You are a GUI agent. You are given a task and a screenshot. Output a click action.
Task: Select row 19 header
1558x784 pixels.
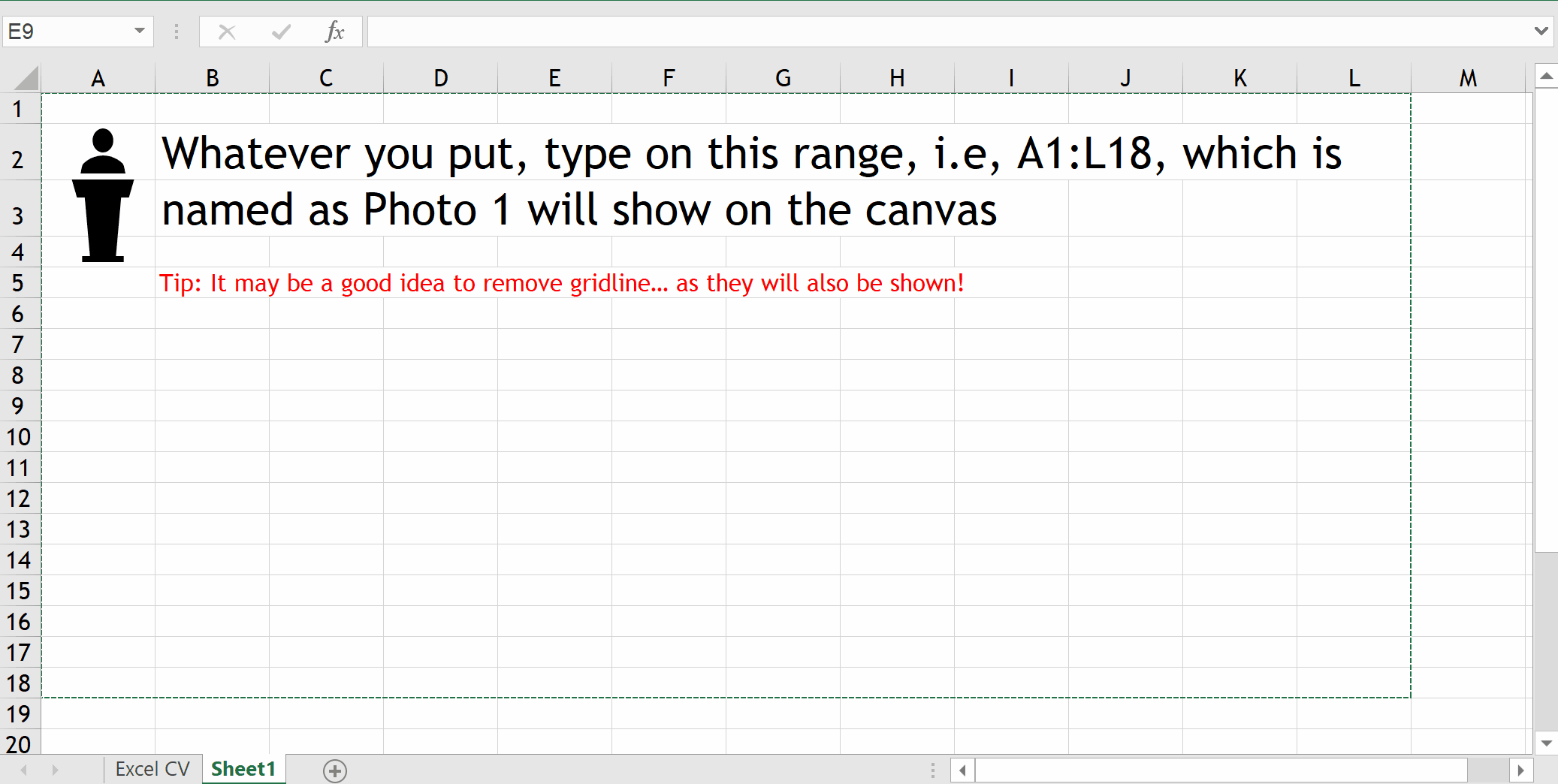click(19, 713)
